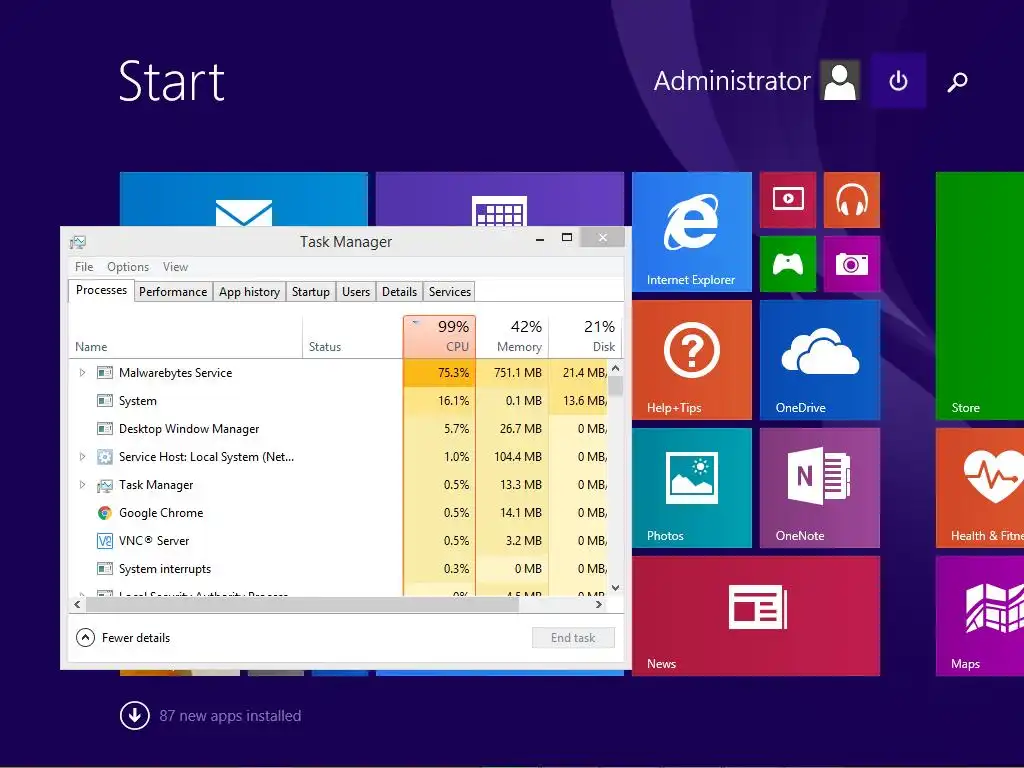Image resolution: width=1024 pixels, height=768 pixels.
Task: Expand the Task Manager process row
Action: 82,485
